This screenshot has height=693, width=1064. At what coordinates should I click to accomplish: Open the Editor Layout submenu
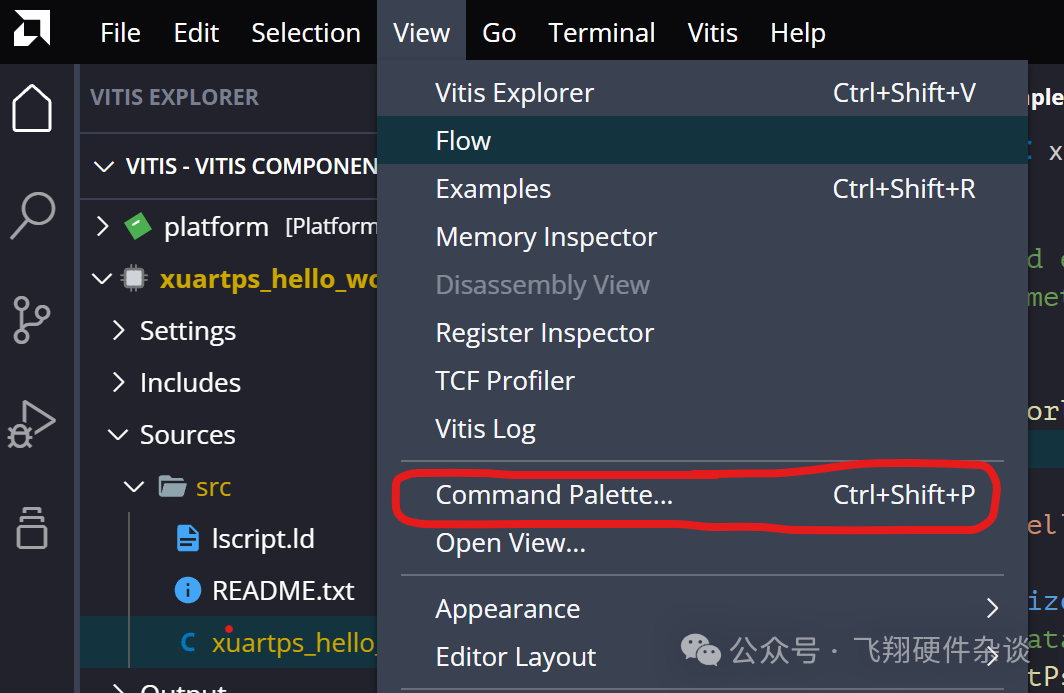tap(702, 656)
